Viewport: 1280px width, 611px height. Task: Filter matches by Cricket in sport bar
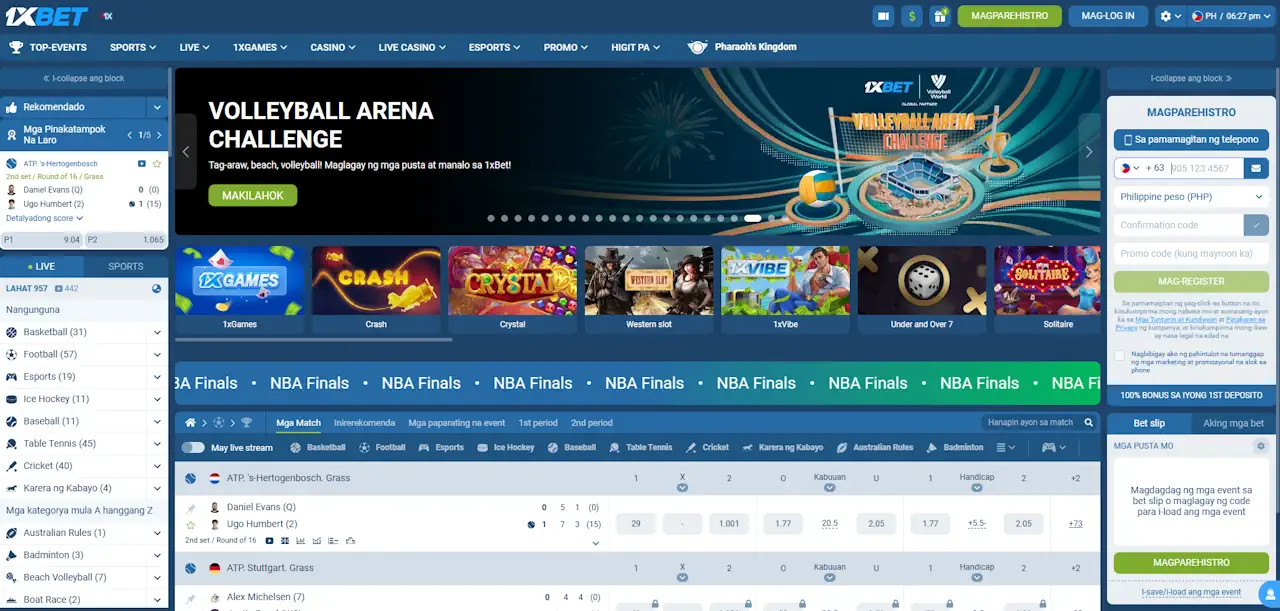pos(707,448)
